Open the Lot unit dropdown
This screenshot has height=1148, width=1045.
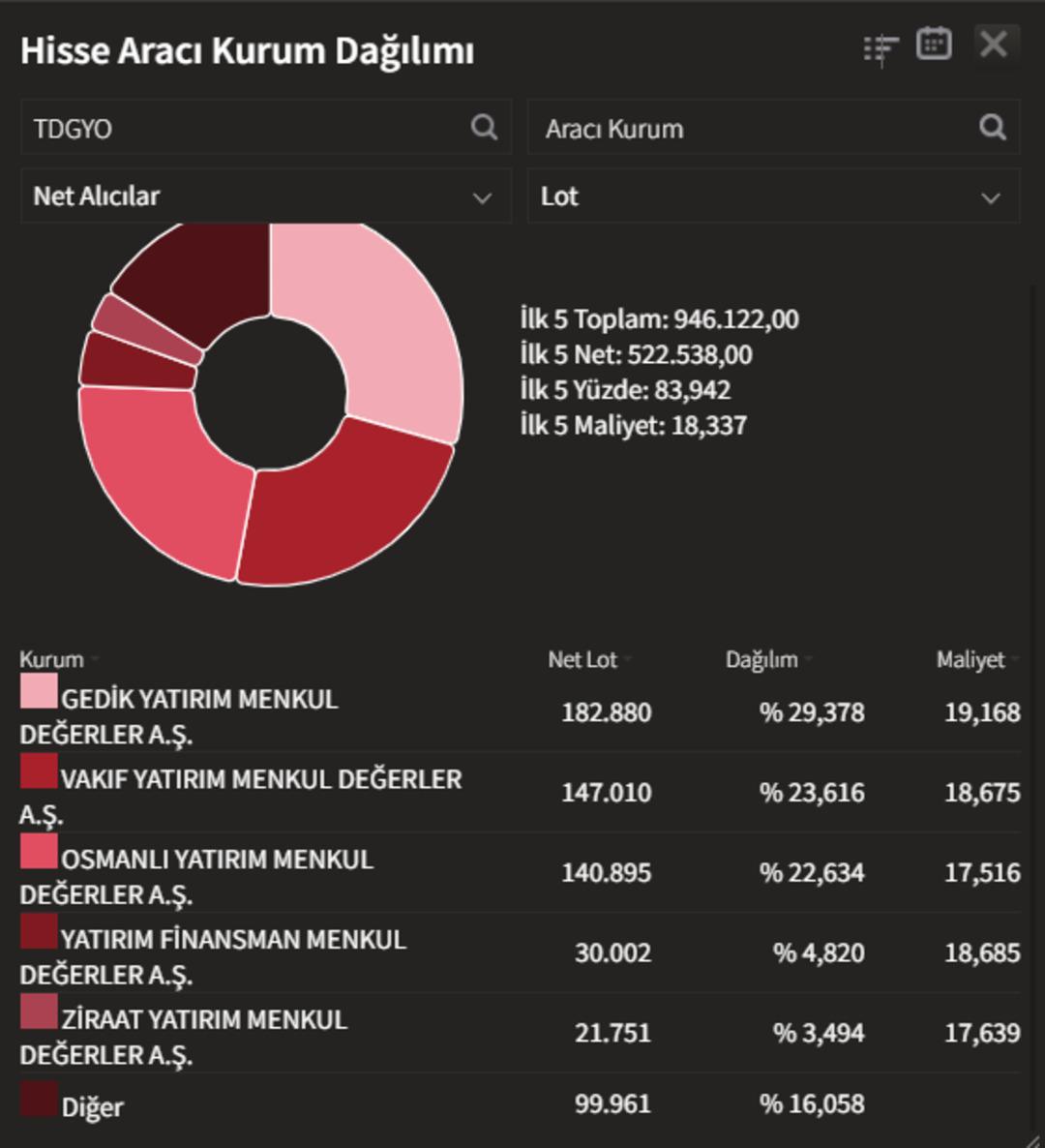[x=772, y=196]
